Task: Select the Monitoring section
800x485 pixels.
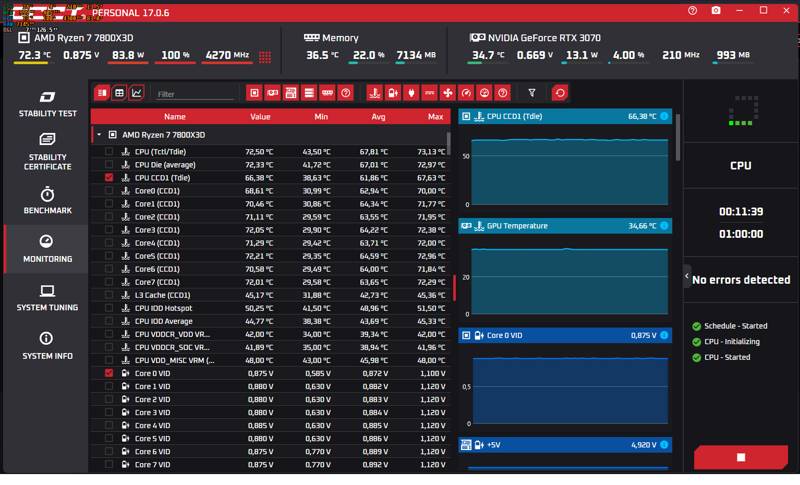Action: (47, 249)
